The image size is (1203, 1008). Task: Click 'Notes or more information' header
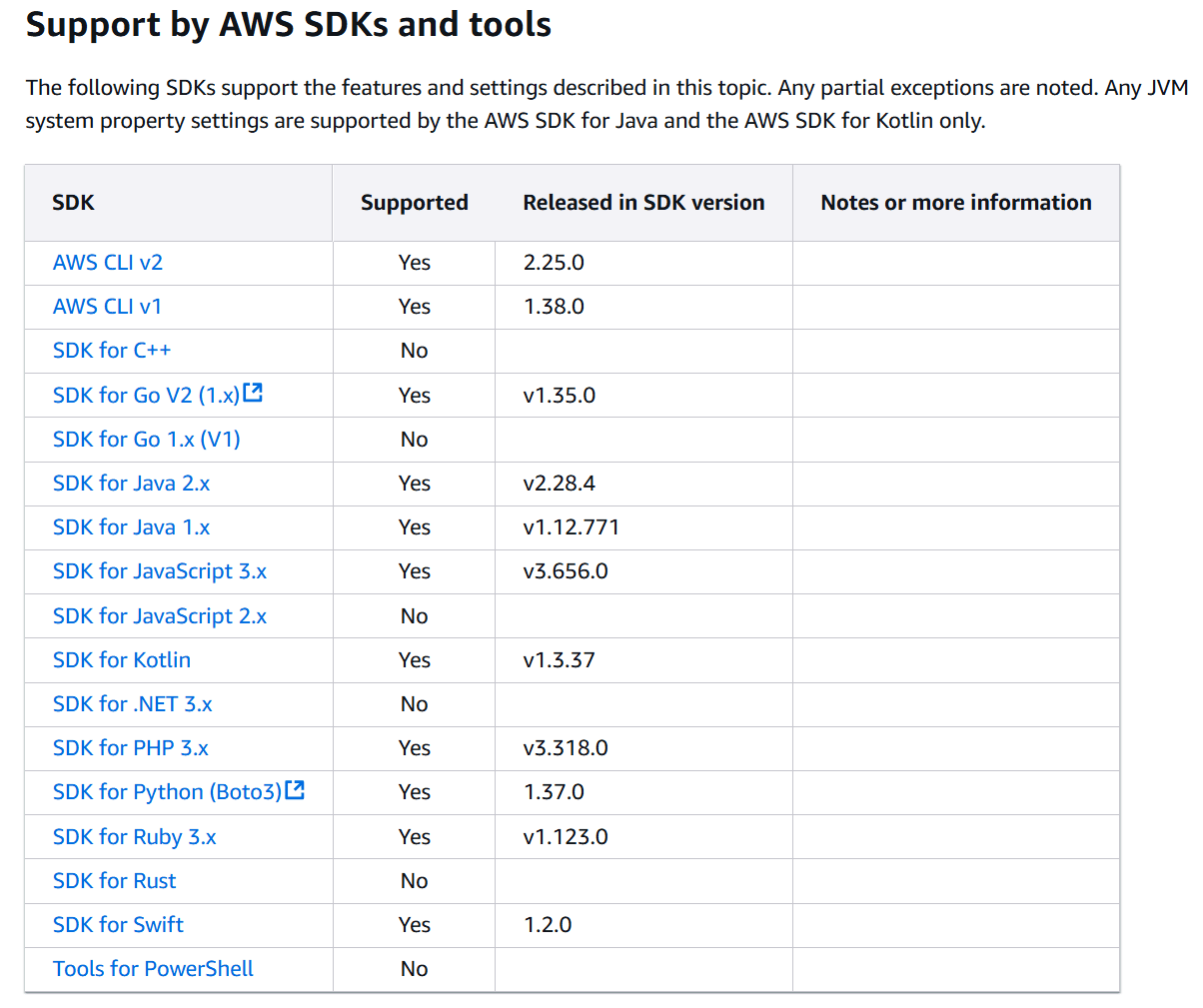coord(956,203)
